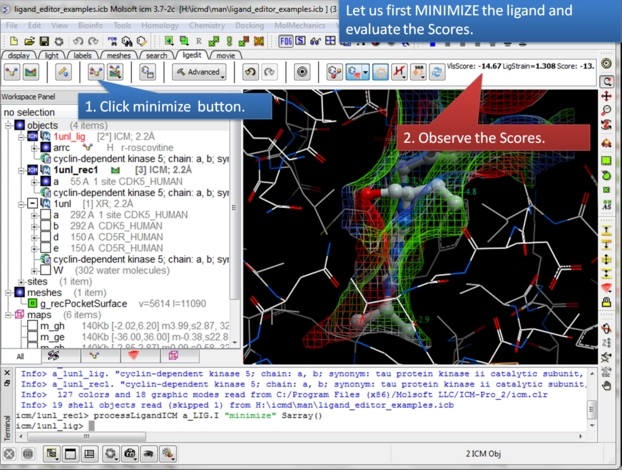Switch to the meshes tab
This screenshot has height=472, width=622.
pyautogui.click(x=118, y=56)
